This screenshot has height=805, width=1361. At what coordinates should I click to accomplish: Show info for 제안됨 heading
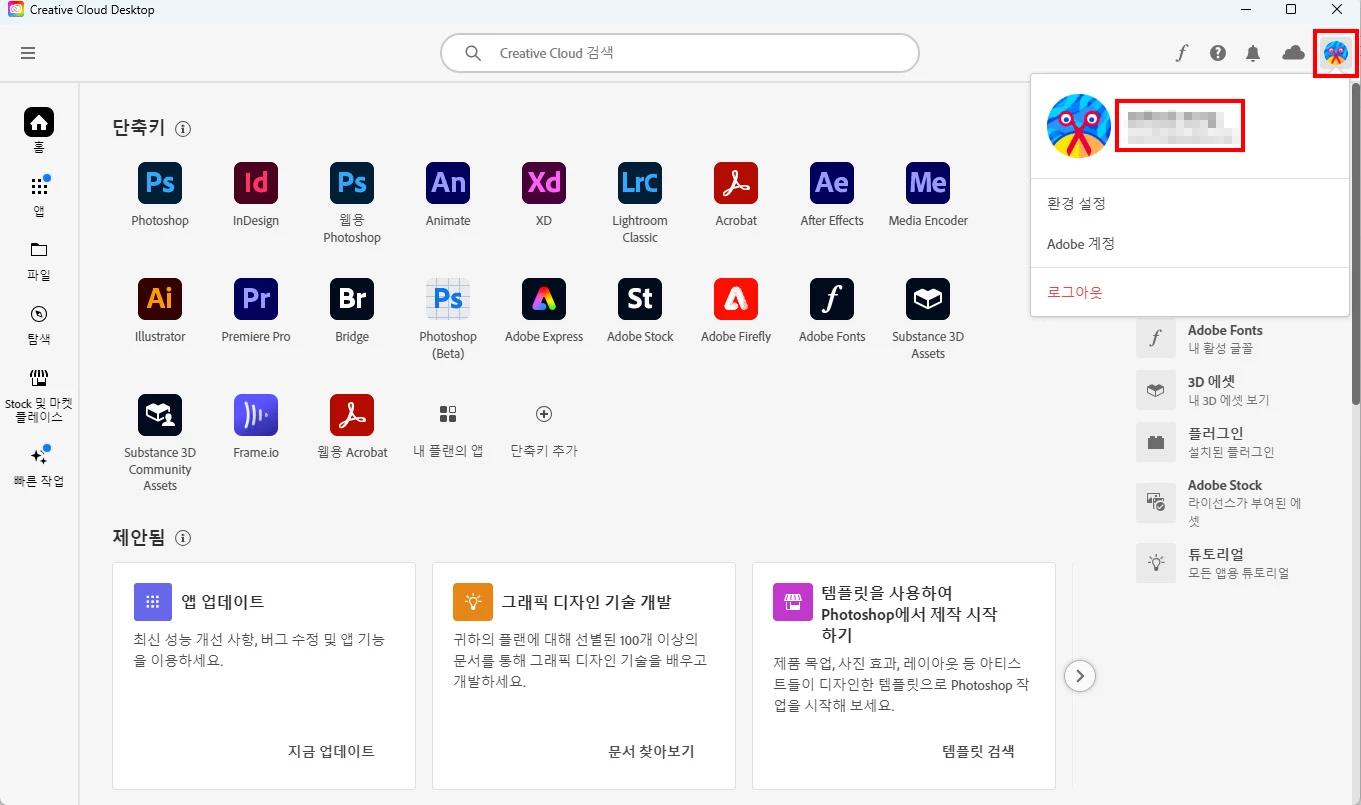[183, 538]
